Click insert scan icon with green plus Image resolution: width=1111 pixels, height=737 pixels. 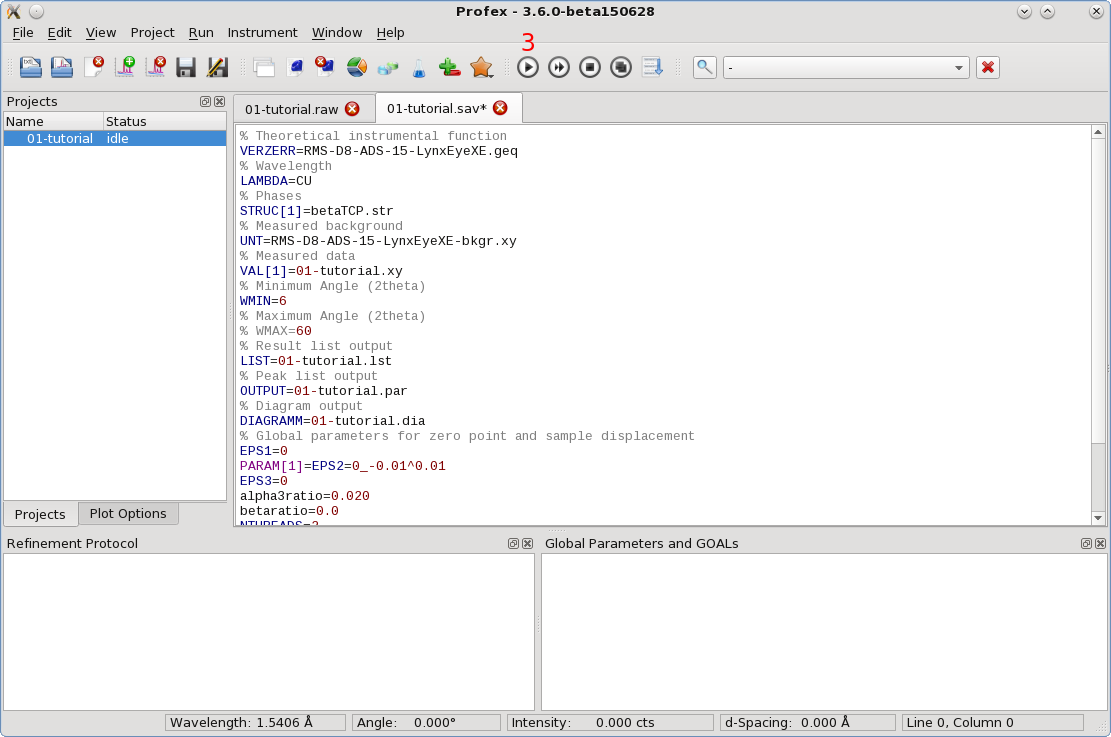point(125,67)
